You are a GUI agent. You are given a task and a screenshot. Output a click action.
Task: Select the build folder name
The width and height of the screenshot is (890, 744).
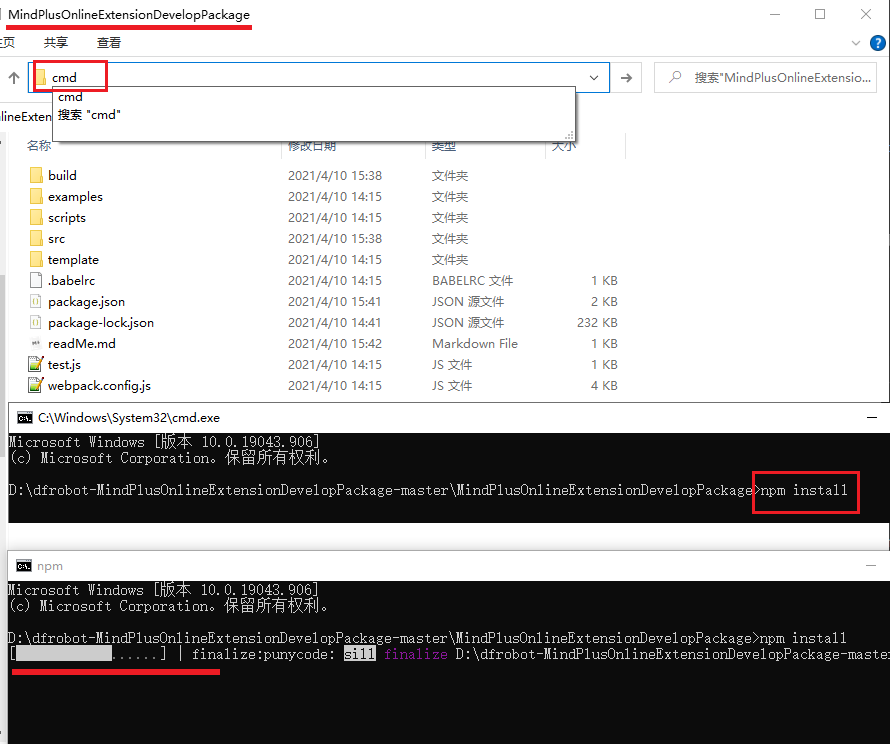point(62,175)
